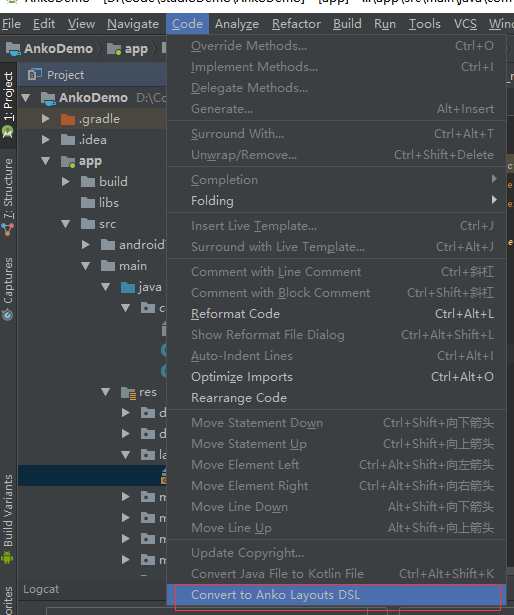The height and width of the screenshot is (615, 514).
Task: Select the build folder icon
Action: [x=88, y=182]
